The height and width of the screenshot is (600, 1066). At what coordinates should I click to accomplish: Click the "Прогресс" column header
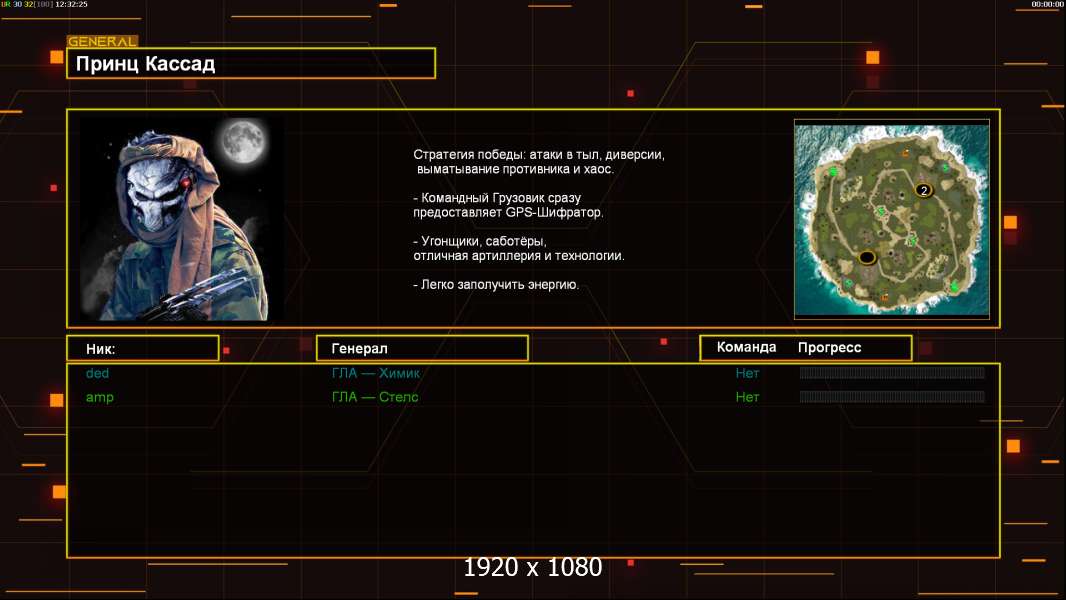(x=829, y=347)
